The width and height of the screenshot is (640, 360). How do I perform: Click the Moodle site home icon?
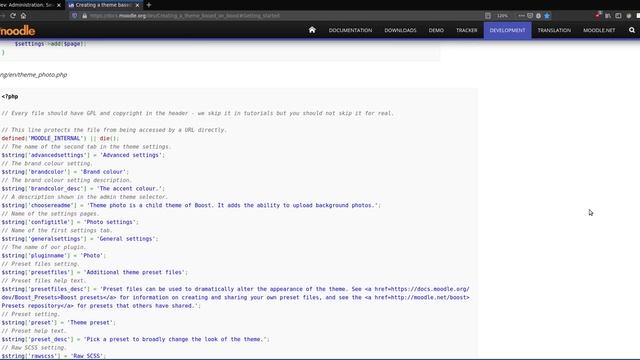[x=312, y=30]
